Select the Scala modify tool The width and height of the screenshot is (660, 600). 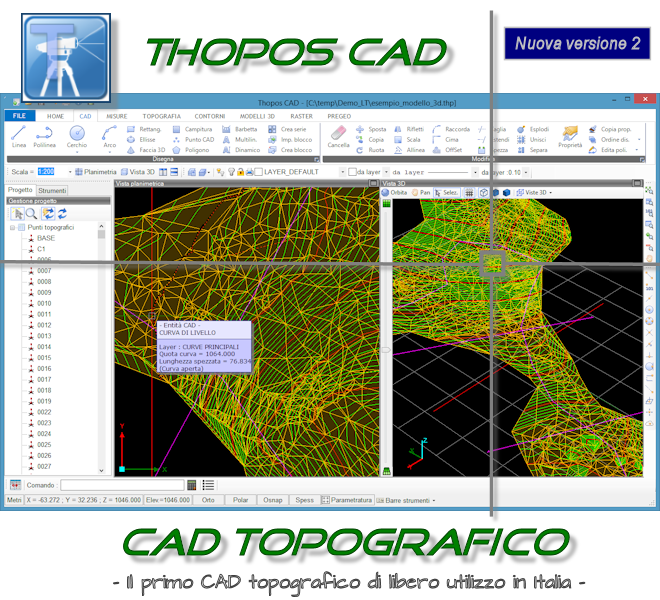(x=407, y=139)
